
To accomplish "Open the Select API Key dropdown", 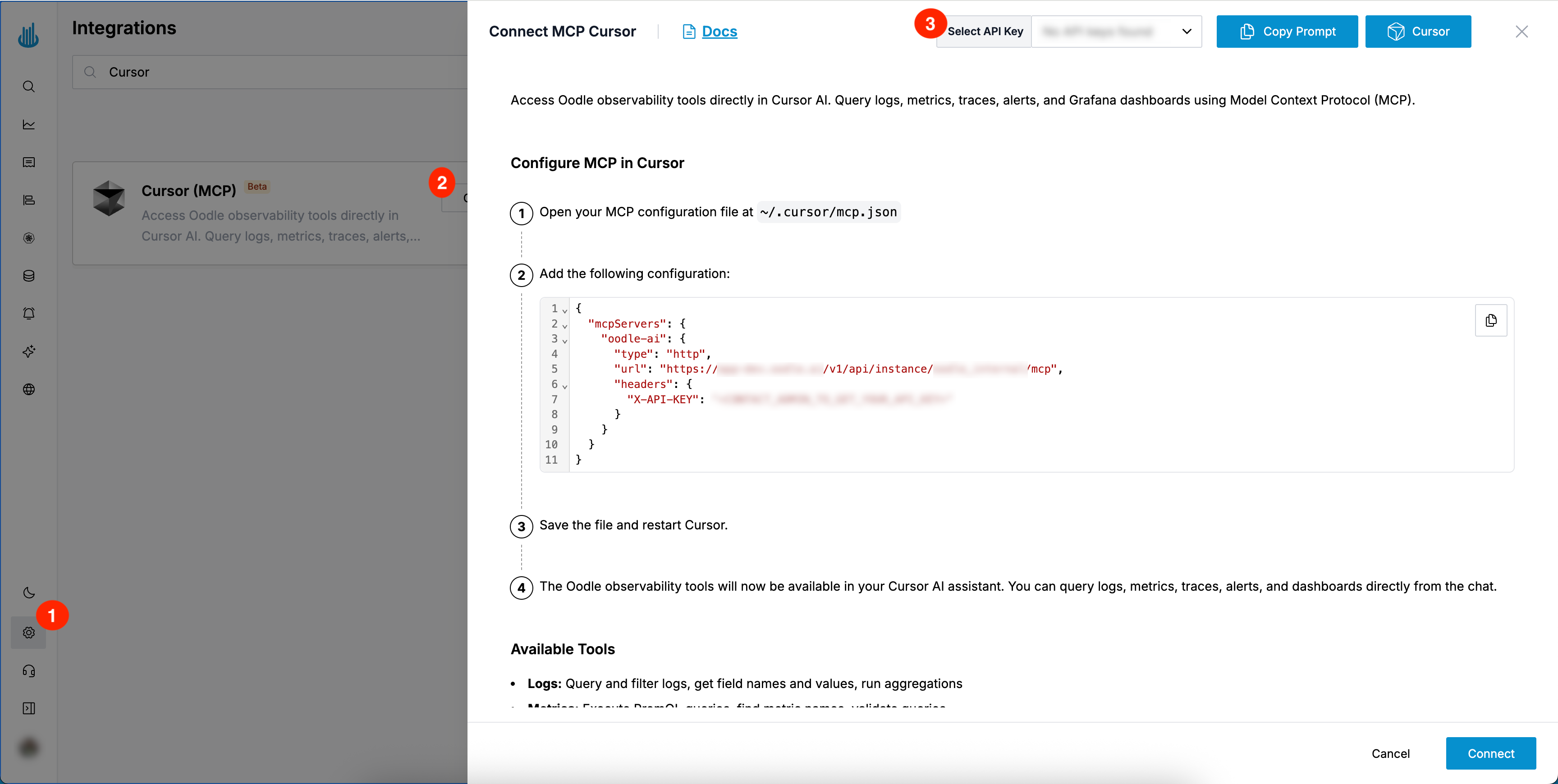I will pos(1116,32).
